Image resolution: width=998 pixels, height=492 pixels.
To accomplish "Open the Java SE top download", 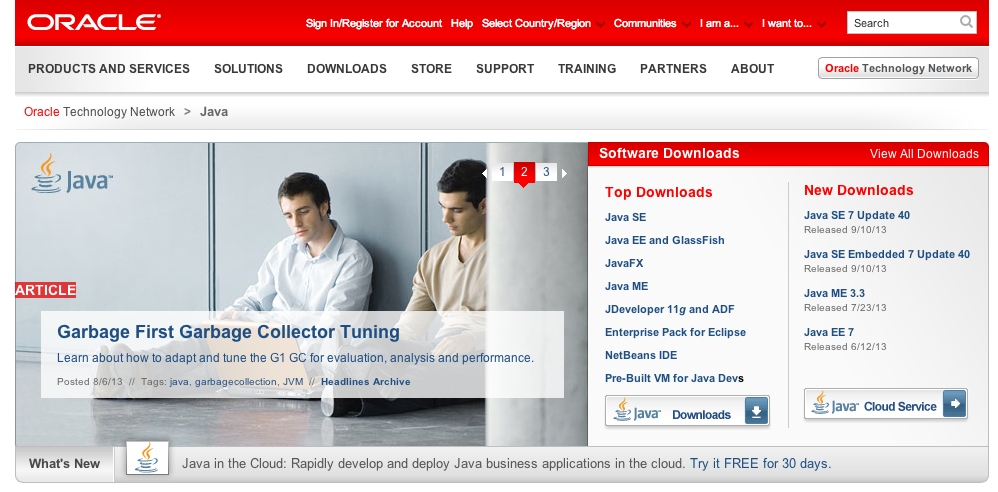I will (626, 217).
